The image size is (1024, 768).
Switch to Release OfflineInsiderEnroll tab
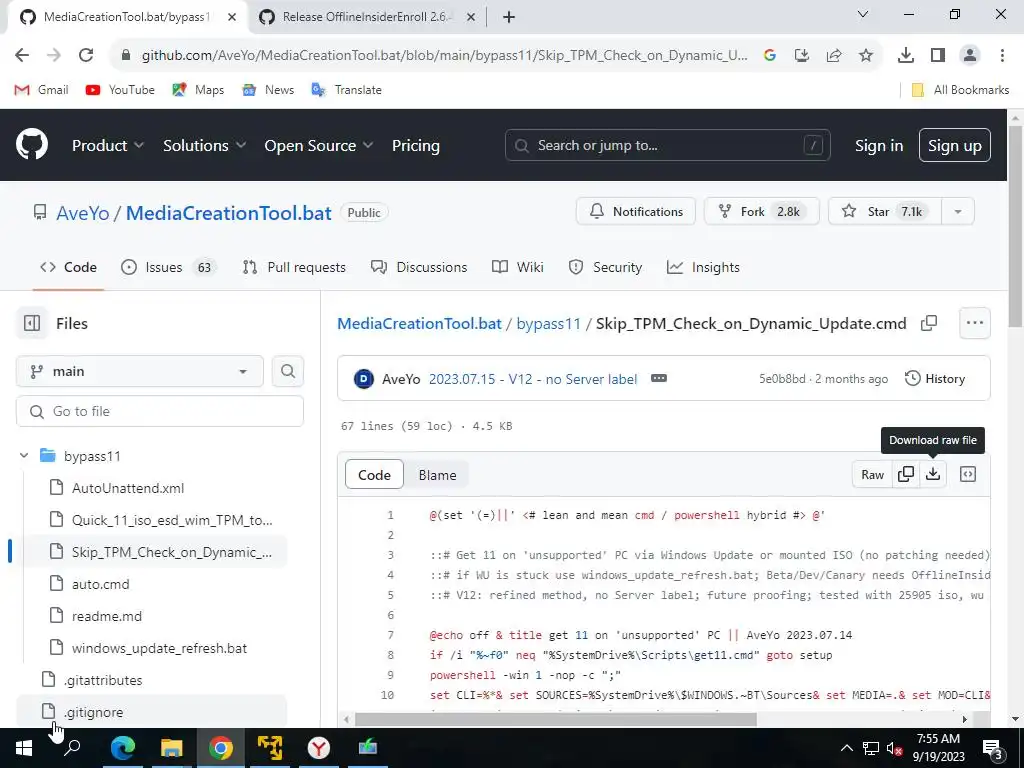pyautogui.click(x=366, y=17)
